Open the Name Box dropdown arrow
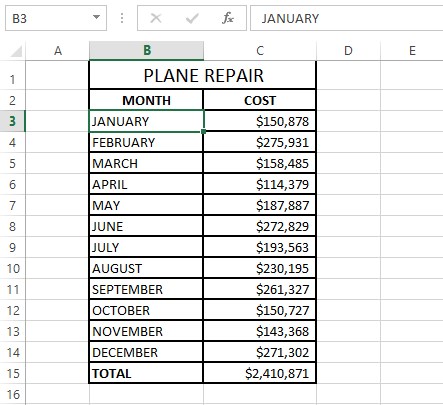The image size is (443, 405). (96, 17)
